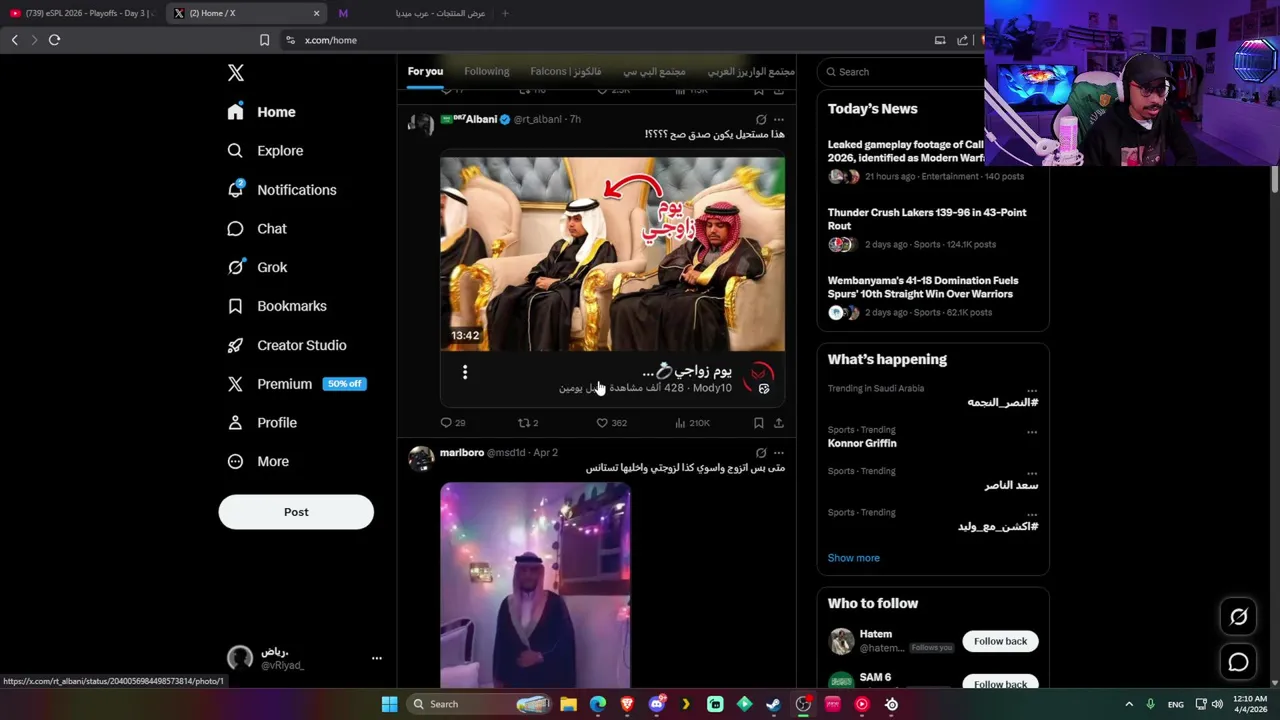1280x720 pixels.
Task: Open Steam from taskbar
Action: pos(773,704)
